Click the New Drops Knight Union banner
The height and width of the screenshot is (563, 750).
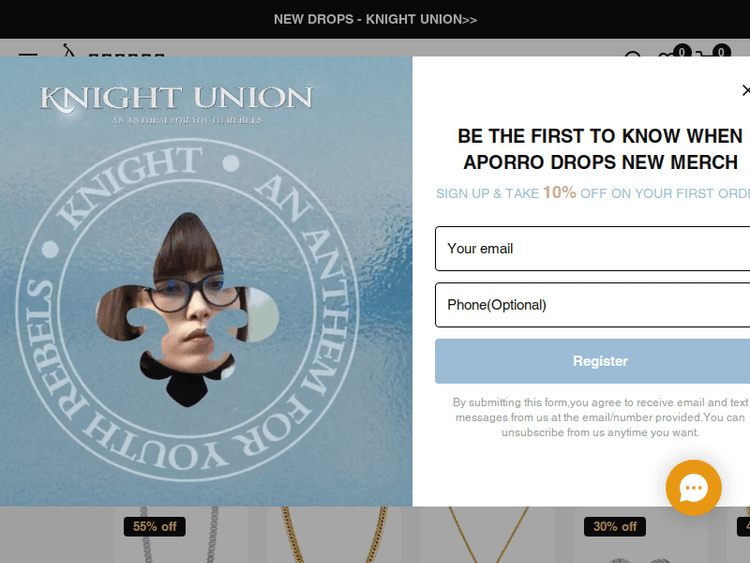375,19
